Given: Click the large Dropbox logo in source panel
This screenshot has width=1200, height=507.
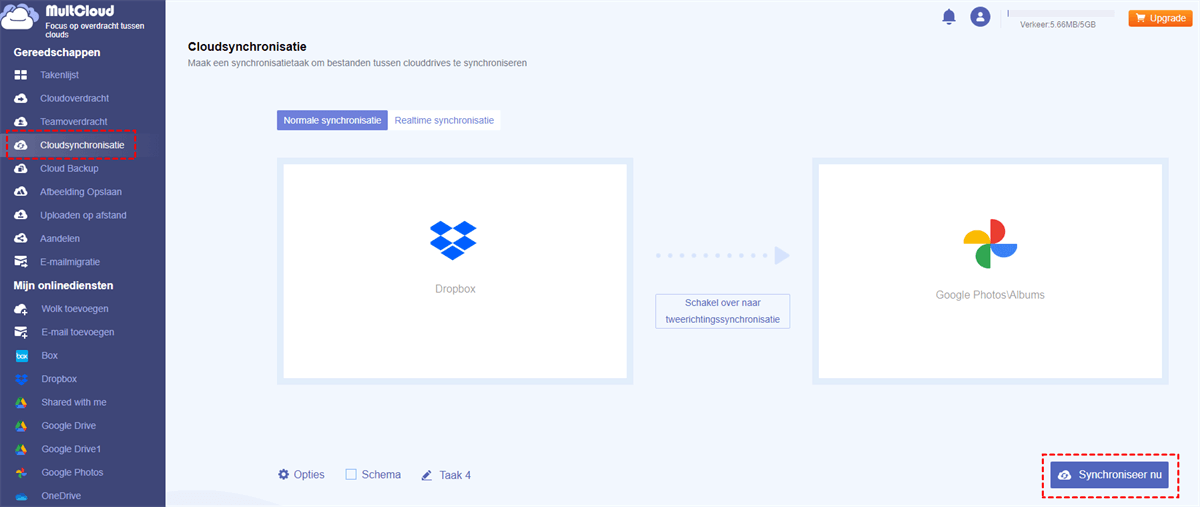Looking at the screenshot, I should (453, 240).
